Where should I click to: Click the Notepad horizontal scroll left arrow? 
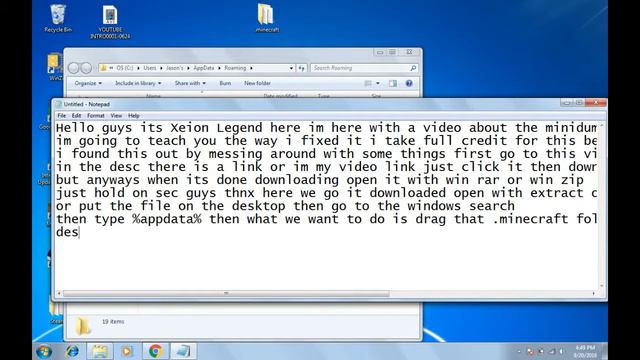click(x=59, y=293)
